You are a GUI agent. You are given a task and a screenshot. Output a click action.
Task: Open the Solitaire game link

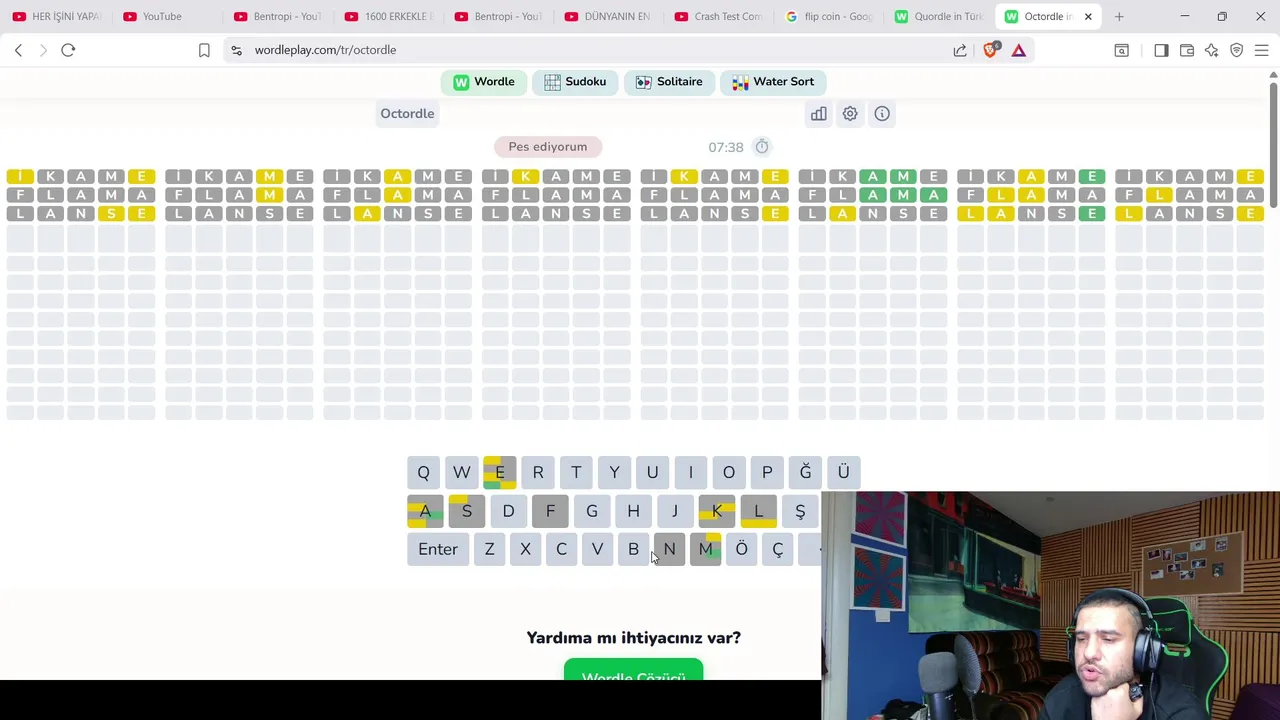669,82
